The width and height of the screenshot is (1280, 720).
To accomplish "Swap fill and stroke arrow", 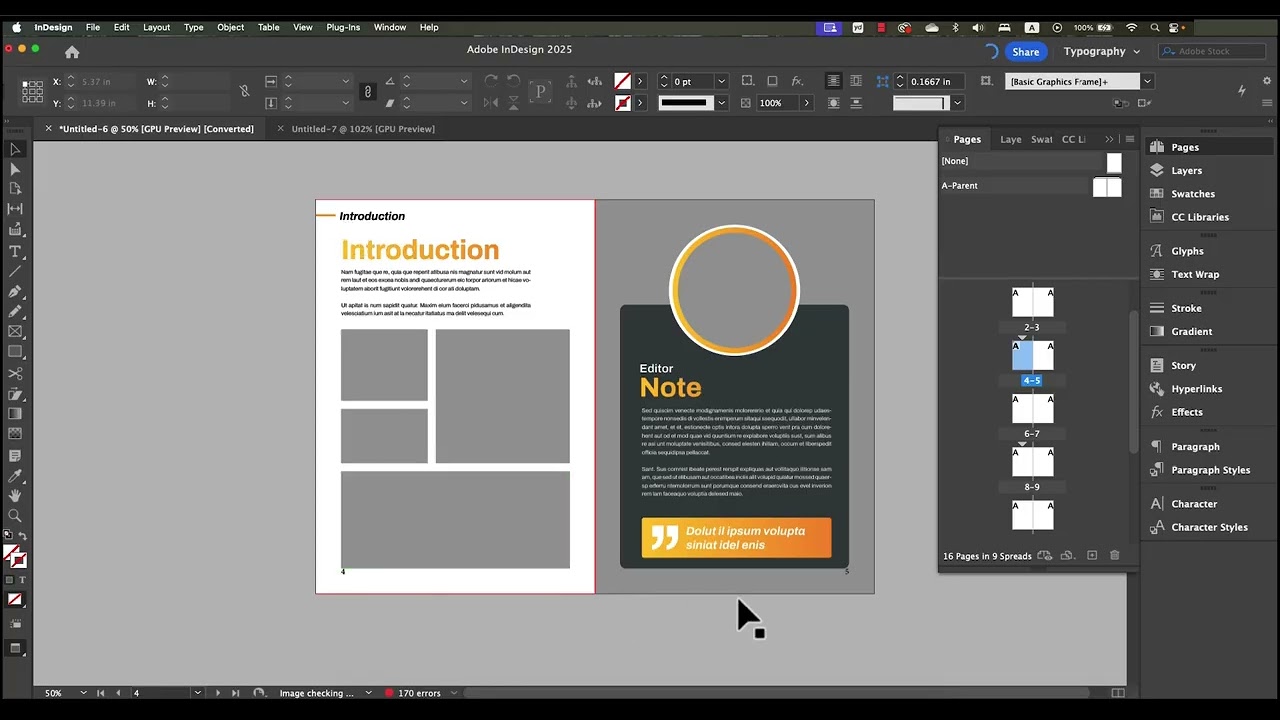I will coord(23,537).
